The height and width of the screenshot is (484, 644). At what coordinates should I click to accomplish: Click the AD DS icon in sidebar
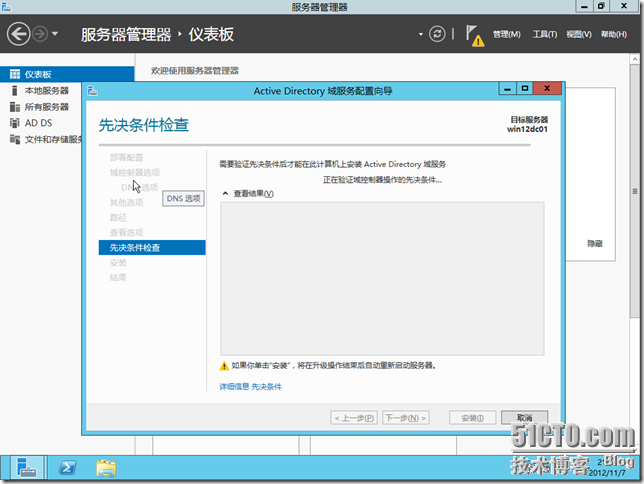coord(15,123)
